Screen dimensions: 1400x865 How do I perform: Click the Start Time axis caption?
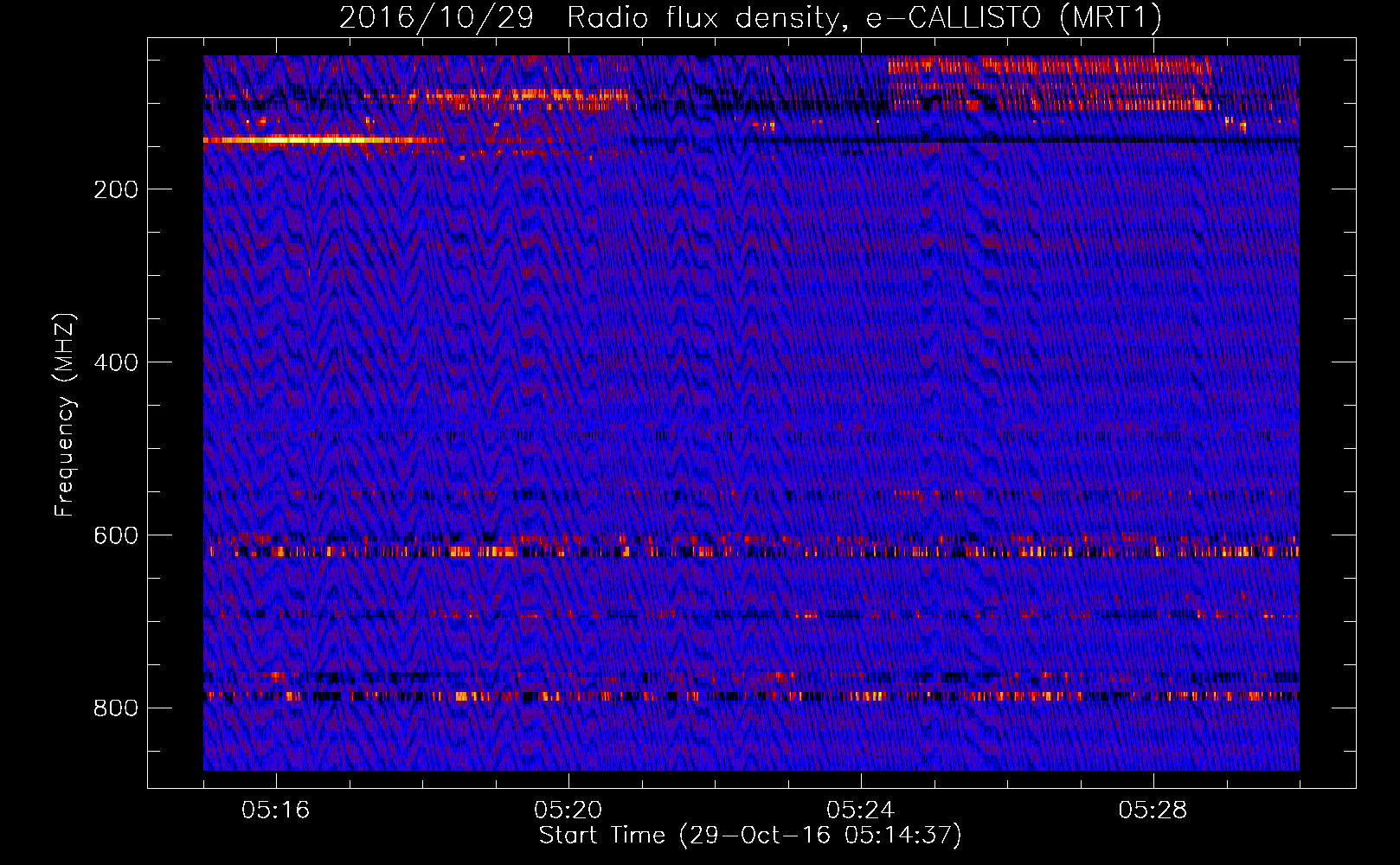coord(750,836)
